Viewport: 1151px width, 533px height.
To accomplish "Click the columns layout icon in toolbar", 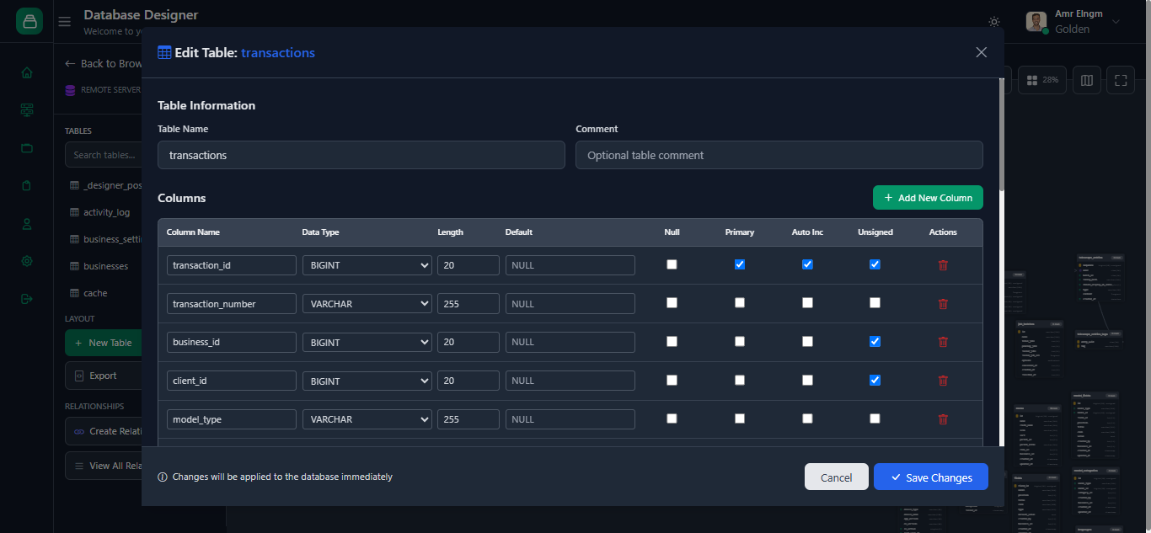I will click(1087, 80).
